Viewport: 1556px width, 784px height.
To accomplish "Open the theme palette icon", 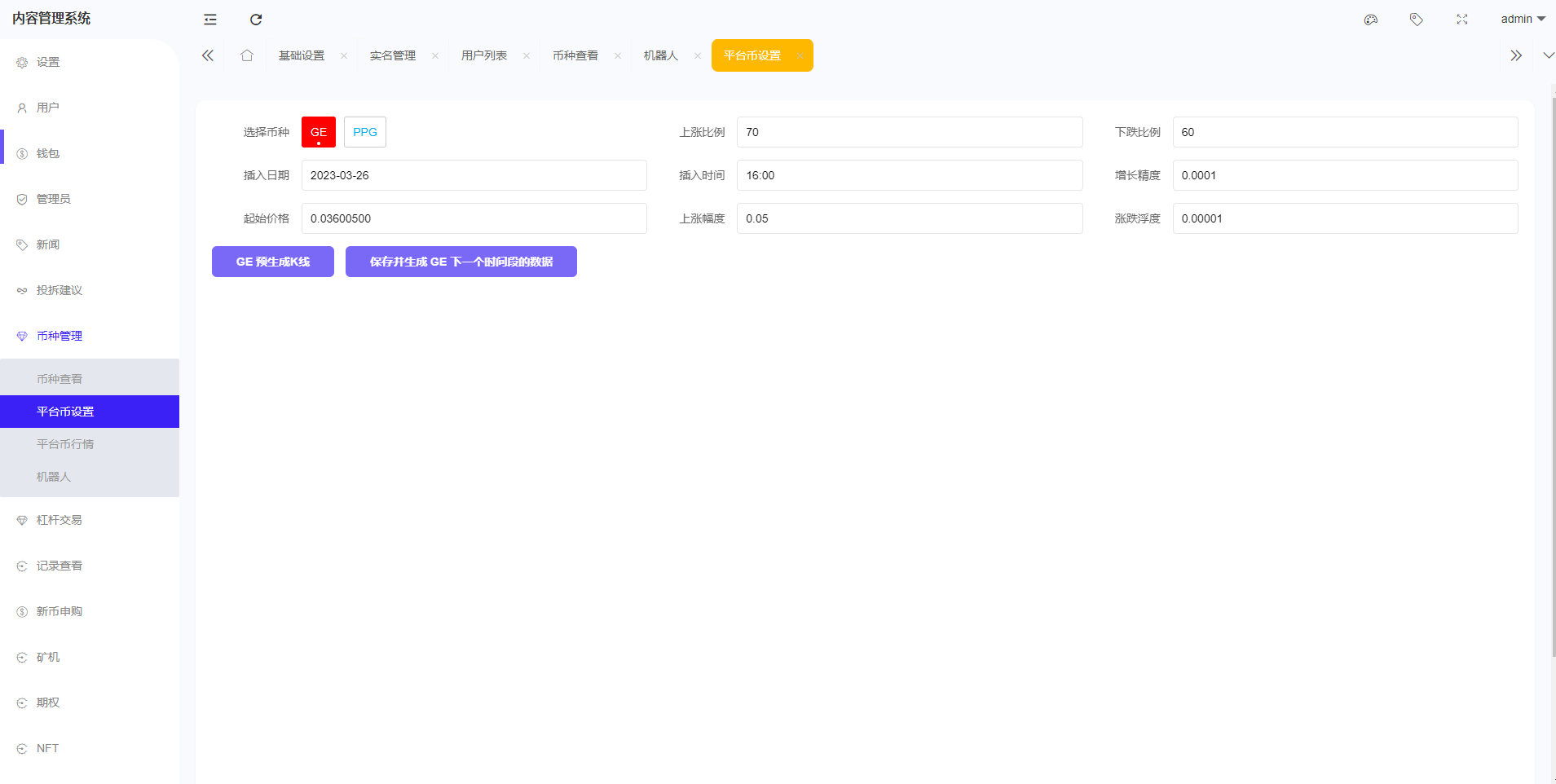I will pos(1371,20).
